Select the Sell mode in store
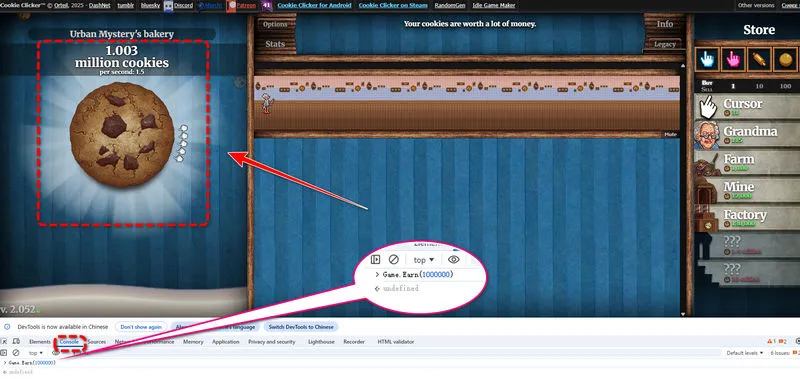This screenshot has width=800, height=379. (x=707, y=89)
